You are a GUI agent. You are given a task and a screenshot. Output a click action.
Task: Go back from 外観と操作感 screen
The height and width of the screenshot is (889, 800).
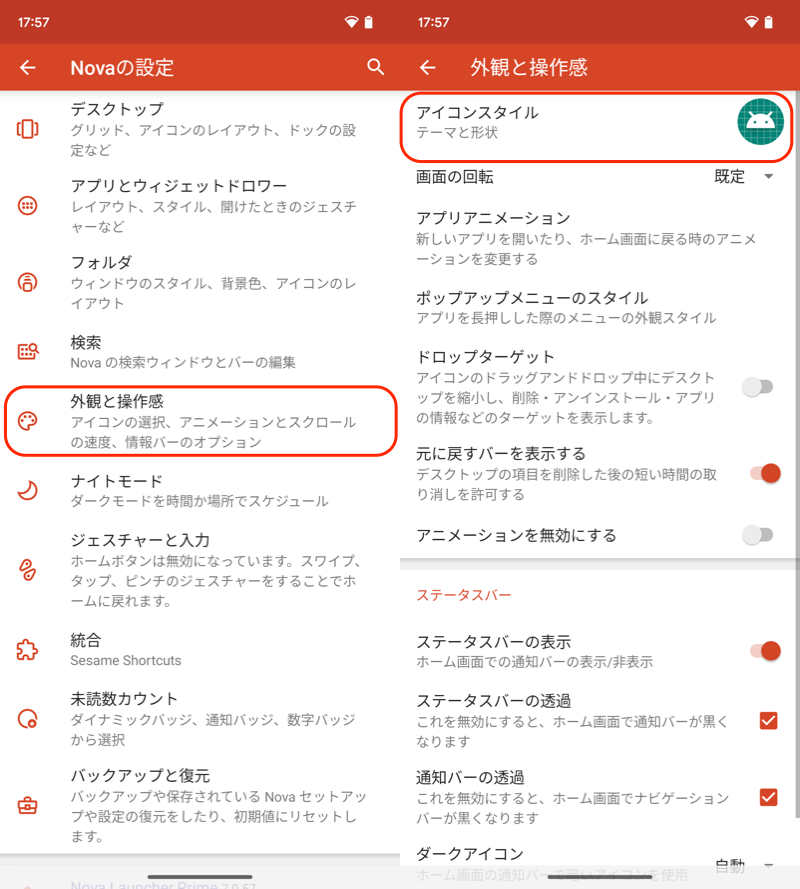(427, 67)
